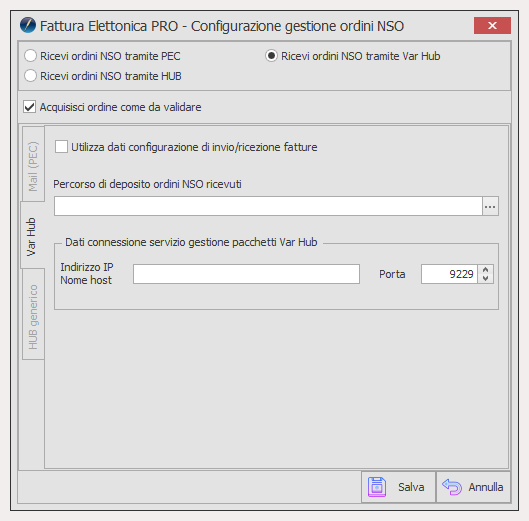This screenshot has width=529, height=521.
Task: Click the Percorso di deposito ordini path field
Action: coord(268,206)
